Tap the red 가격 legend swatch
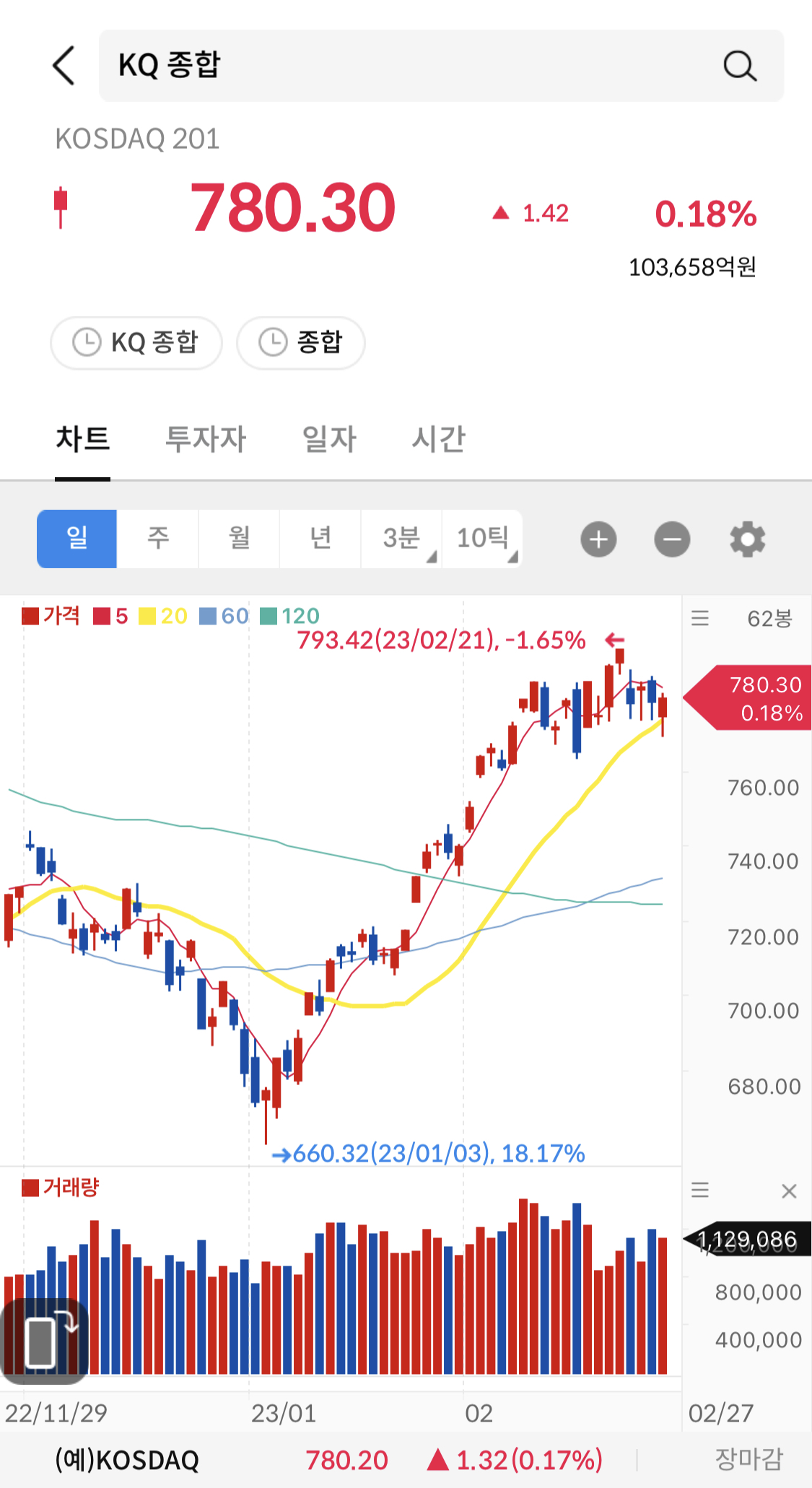812x1488 pixels. tap(30, 617)
